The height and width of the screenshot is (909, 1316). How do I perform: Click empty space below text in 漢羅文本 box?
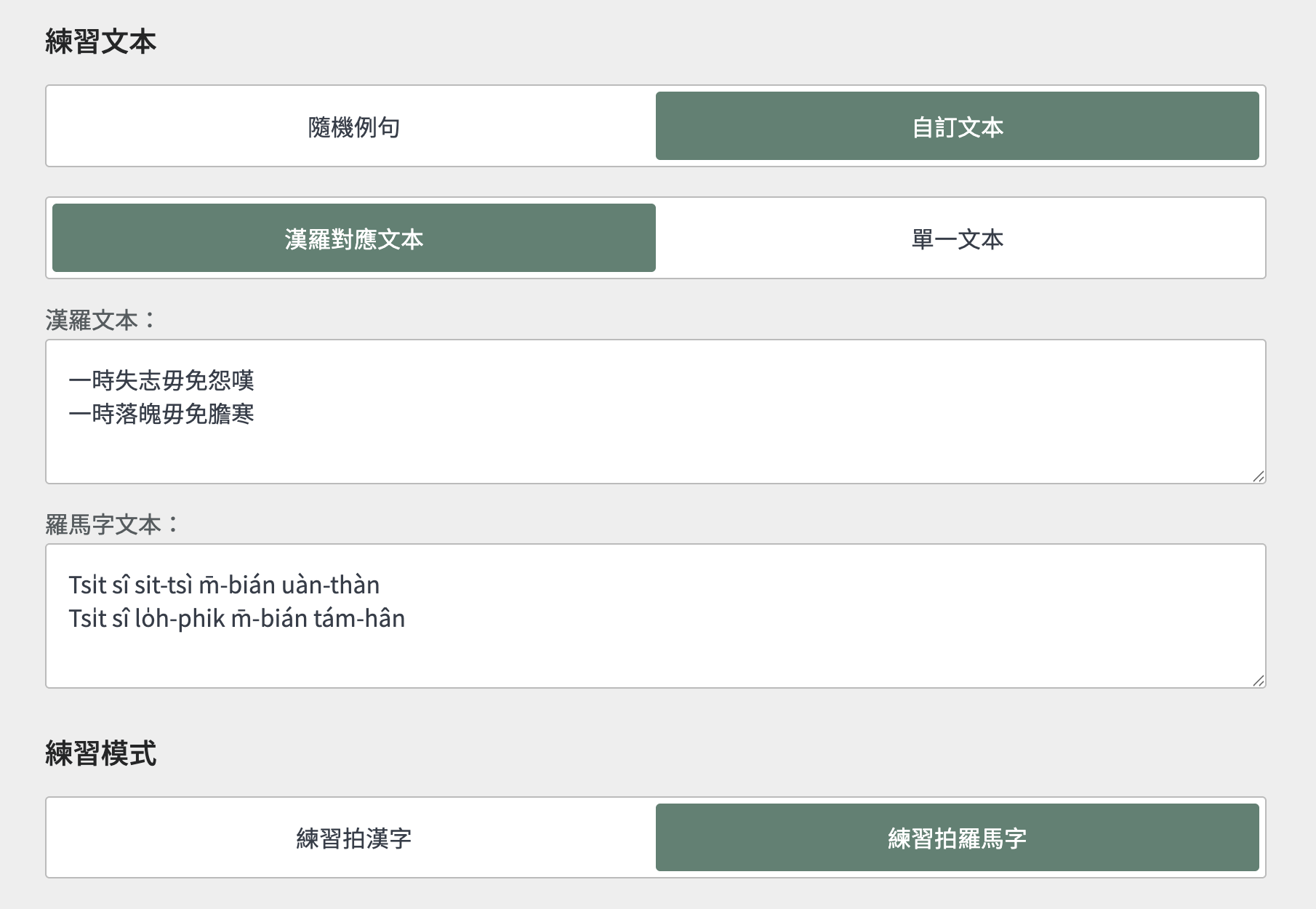[x=654, y=454]
